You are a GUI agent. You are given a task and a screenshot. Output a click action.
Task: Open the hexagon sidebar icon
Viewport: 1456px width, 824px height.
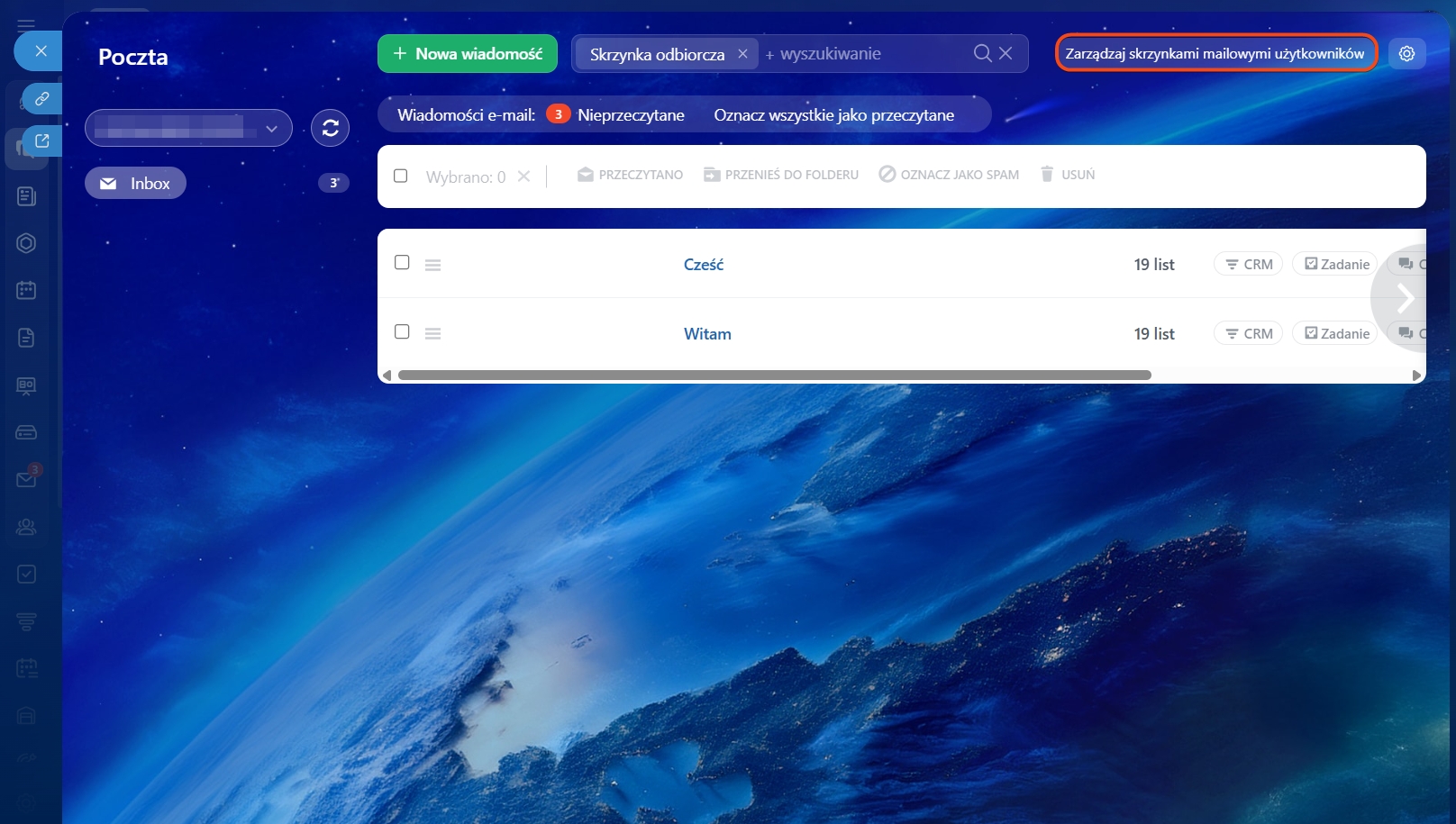point(26,243)
